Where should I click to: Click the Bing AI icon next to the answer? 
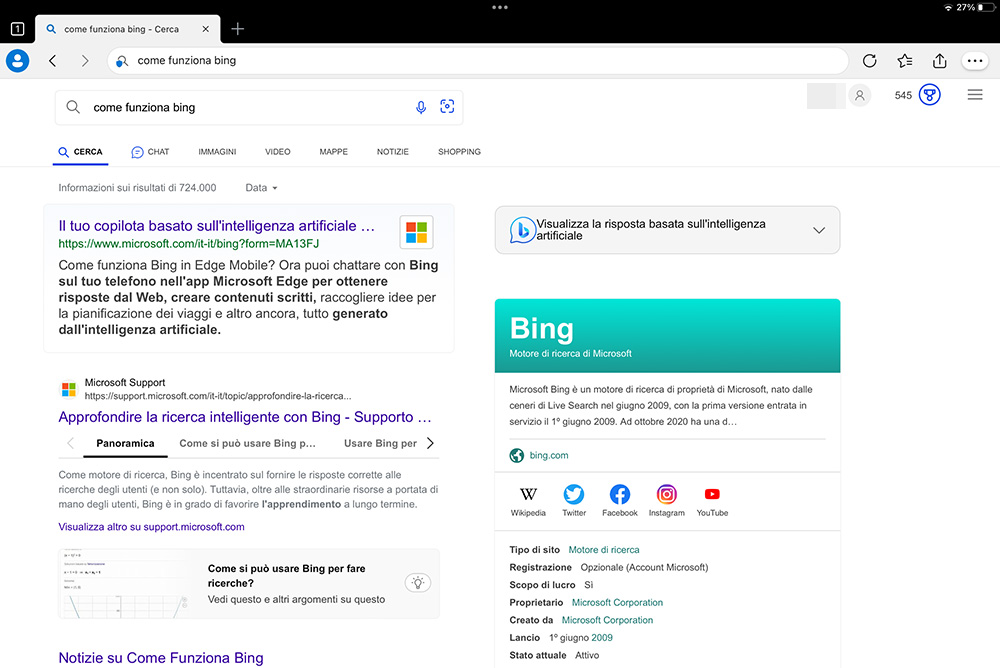coord(523,229)
